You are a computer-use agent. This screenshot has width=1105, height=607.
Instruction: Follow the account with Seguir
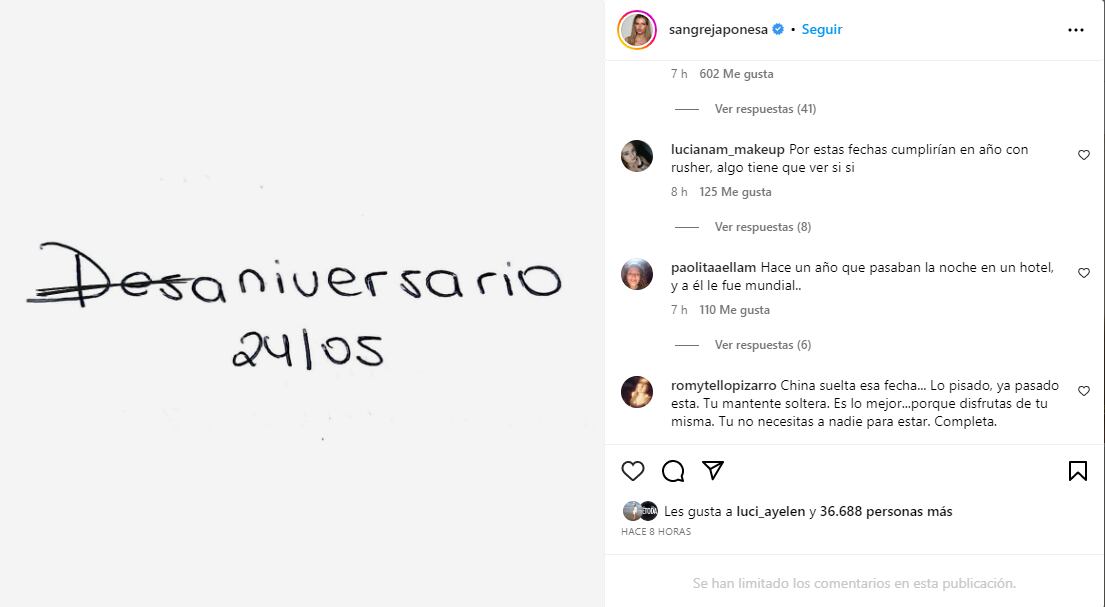click(x=822, y=30)
